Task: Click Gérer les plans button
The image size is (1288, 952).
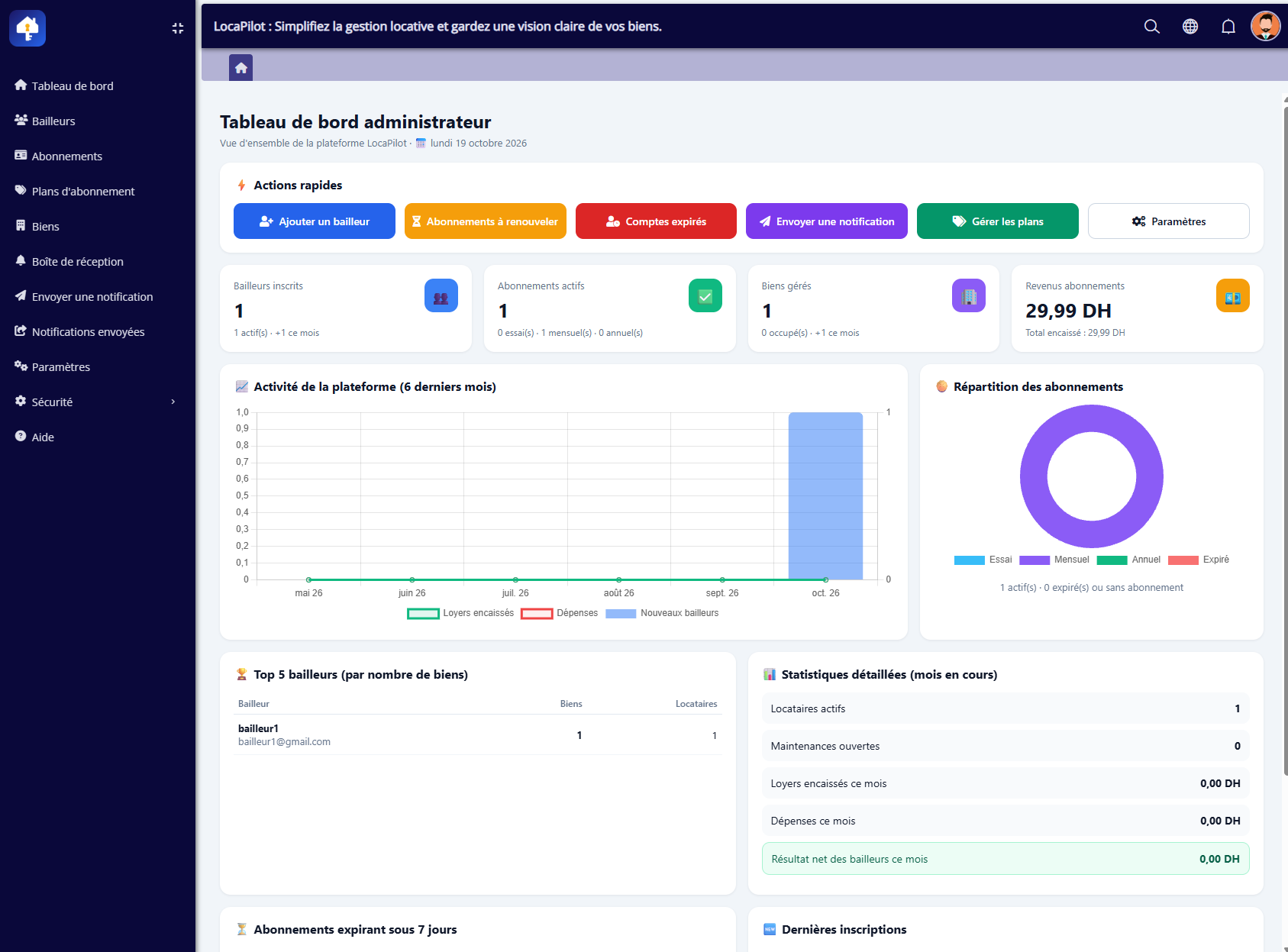Action: 998,221
